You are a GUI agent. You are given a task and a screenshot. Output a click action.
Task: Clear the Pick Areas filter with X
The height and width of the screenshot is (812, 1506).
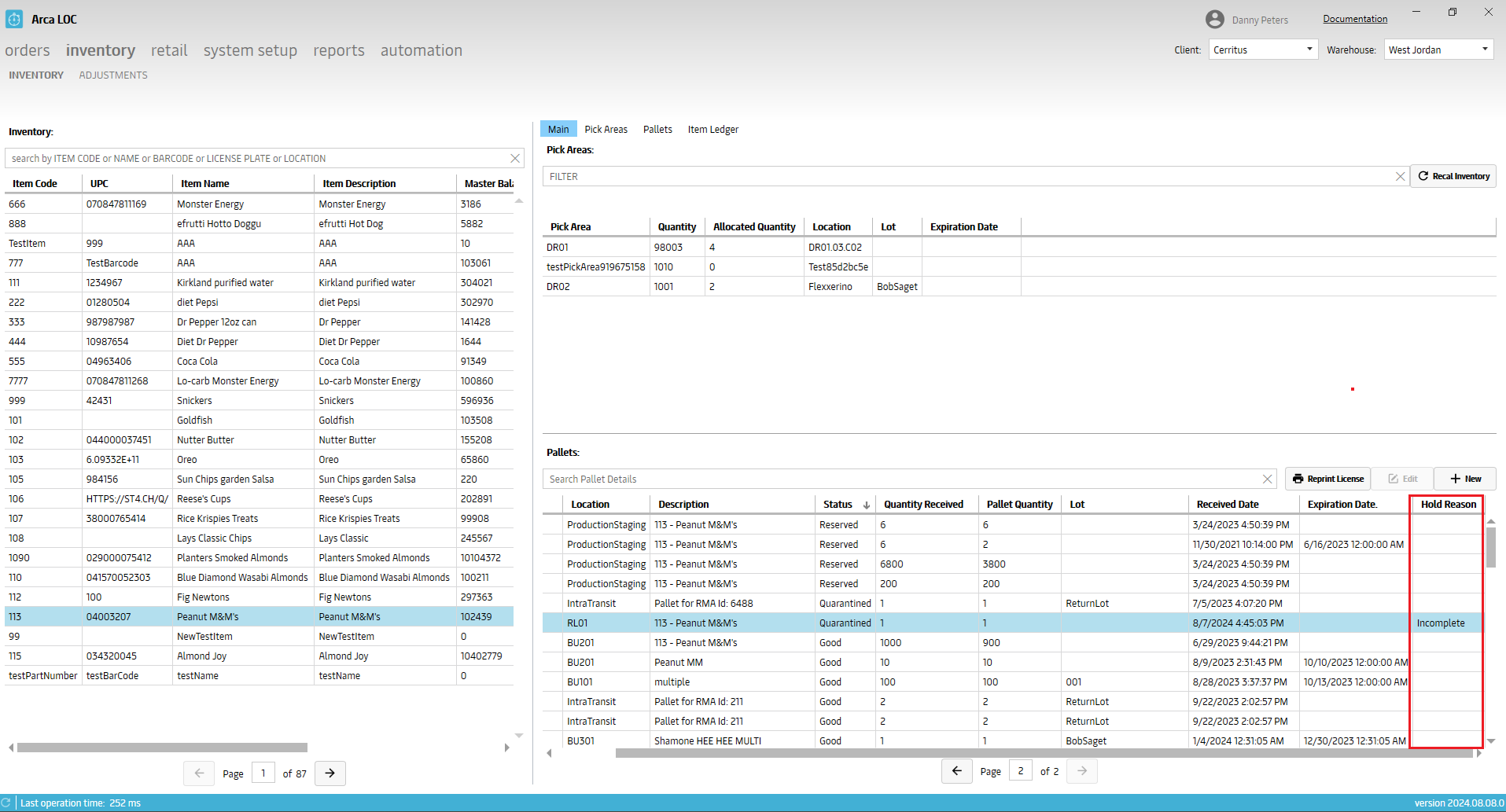click(x=1400, y=177)
